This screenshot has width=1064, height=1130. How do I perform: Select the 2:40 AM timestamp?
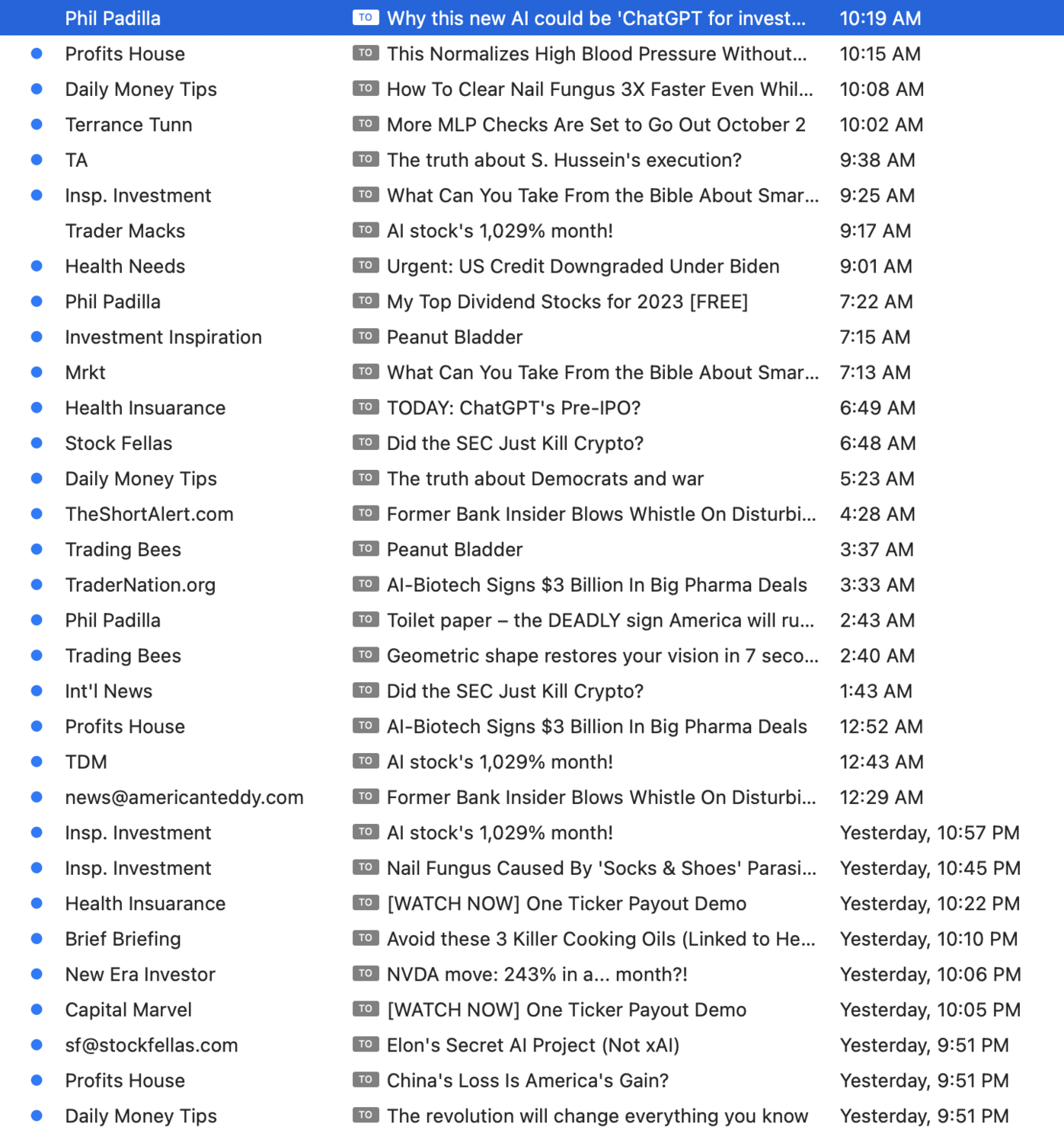click(x=877, y=656)
